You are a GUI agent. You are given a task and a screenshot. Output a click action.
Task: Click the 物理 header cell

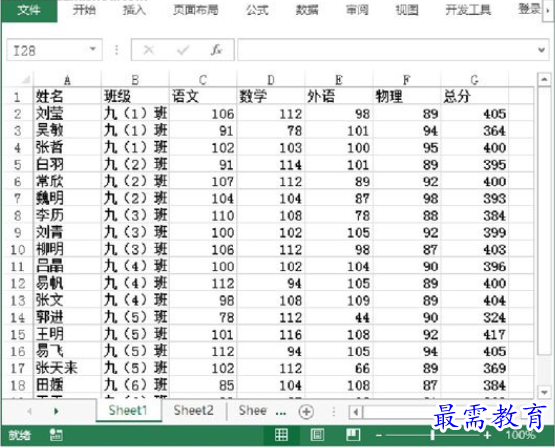point(407,96)
